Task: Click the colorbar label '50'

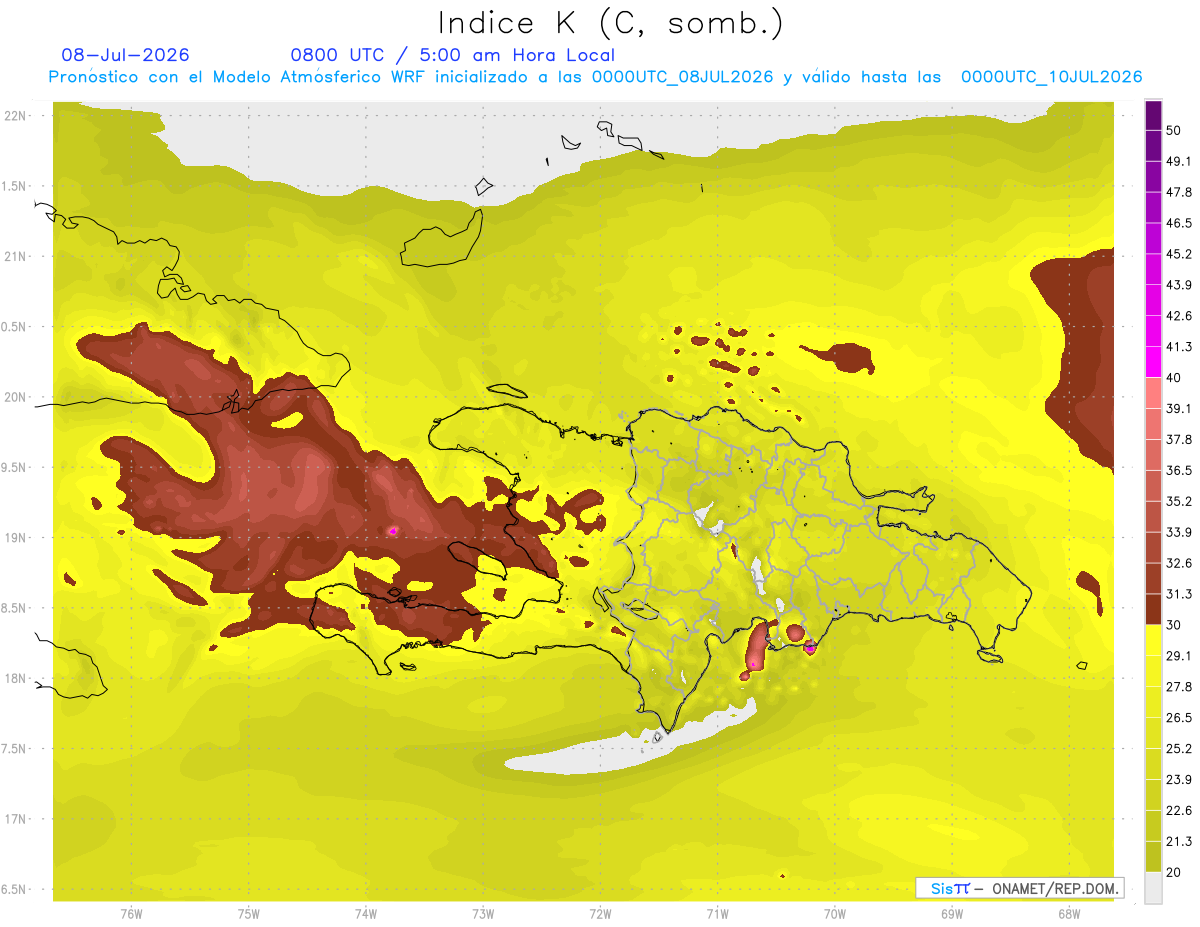Action: click(x=1175, y=130)
